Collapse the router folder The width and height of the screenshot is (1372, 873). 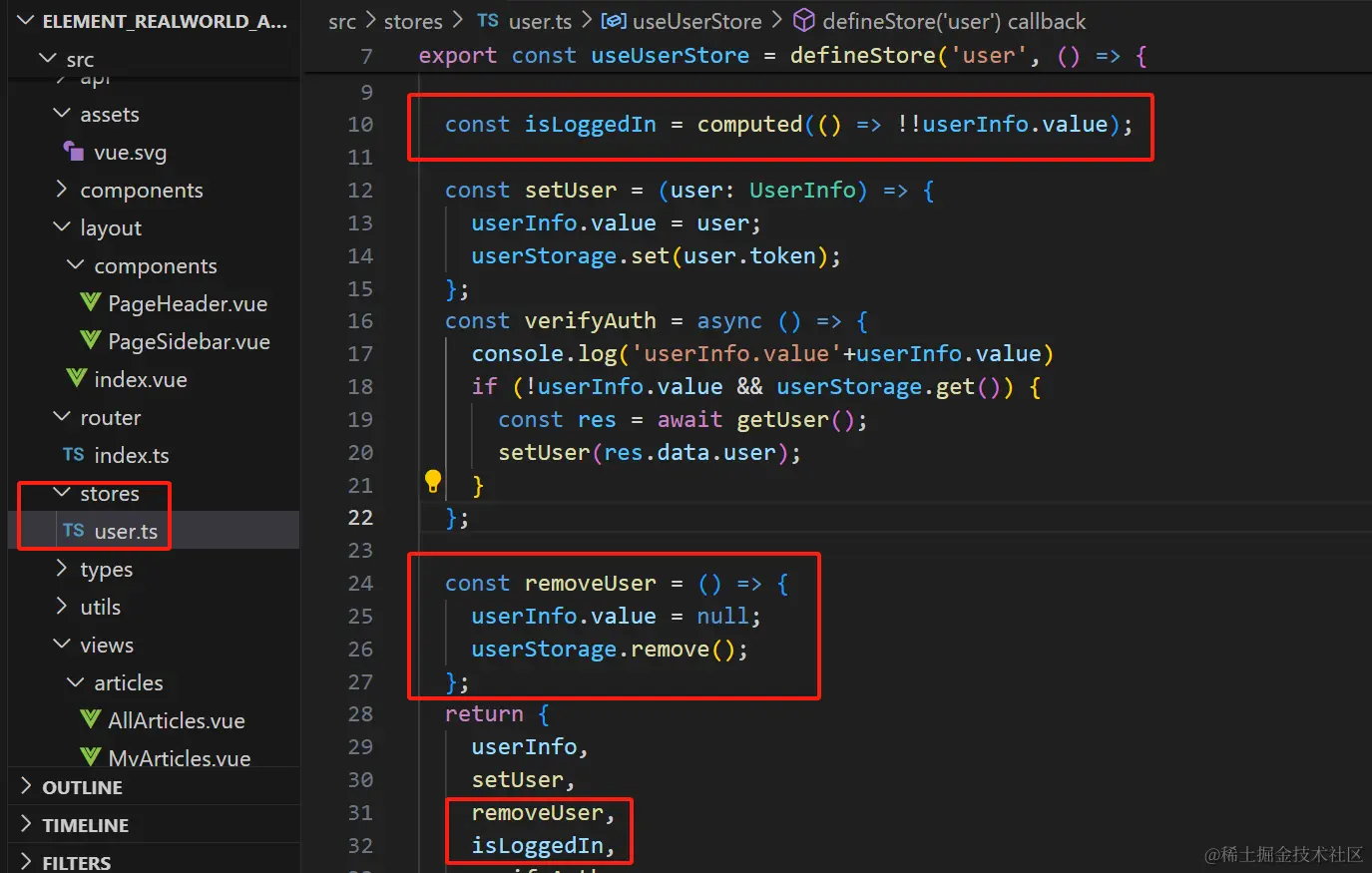62,417
